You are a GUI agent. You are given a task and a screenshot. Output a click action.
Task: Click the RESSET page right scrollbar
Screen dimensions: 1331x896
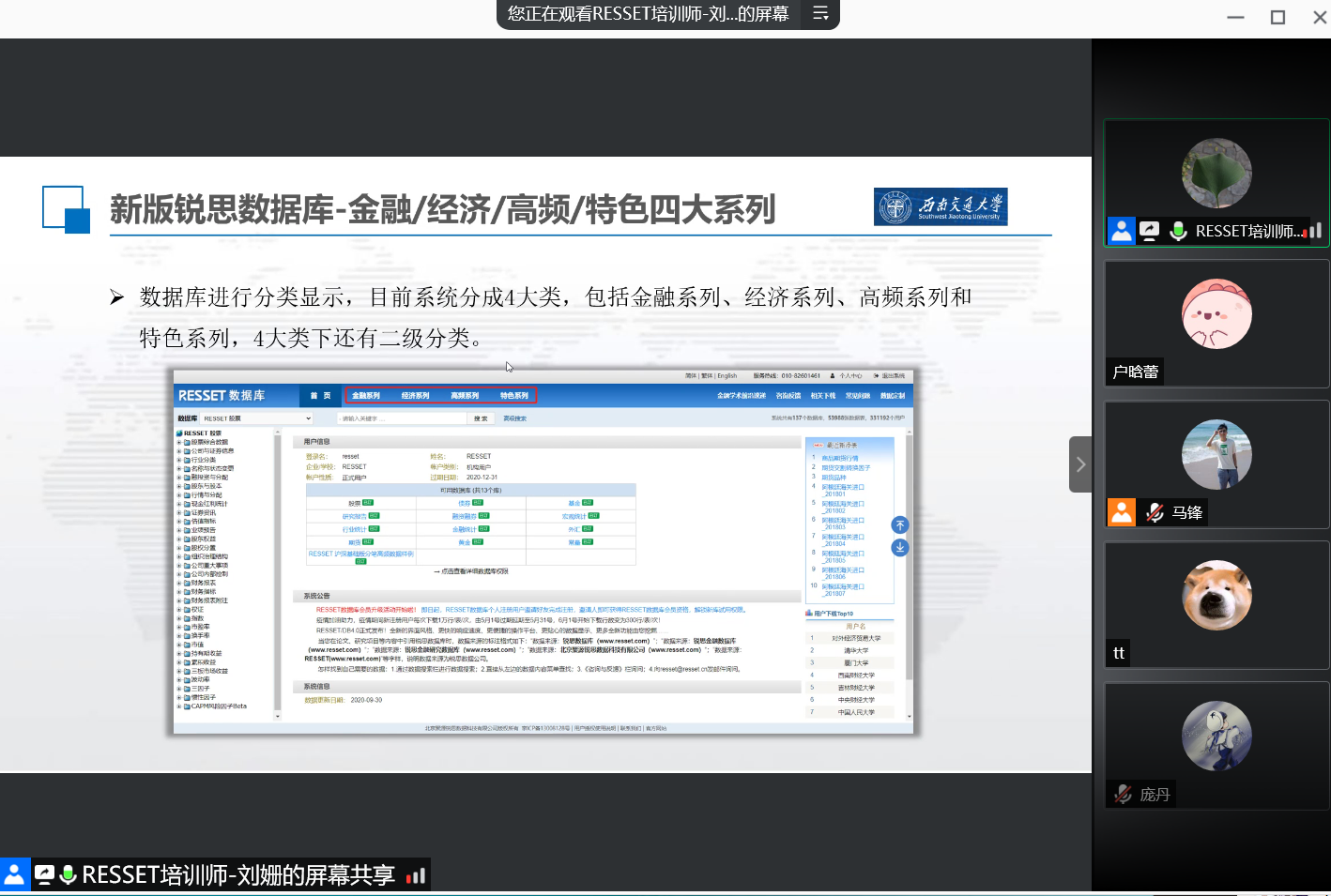click(910, 573)
